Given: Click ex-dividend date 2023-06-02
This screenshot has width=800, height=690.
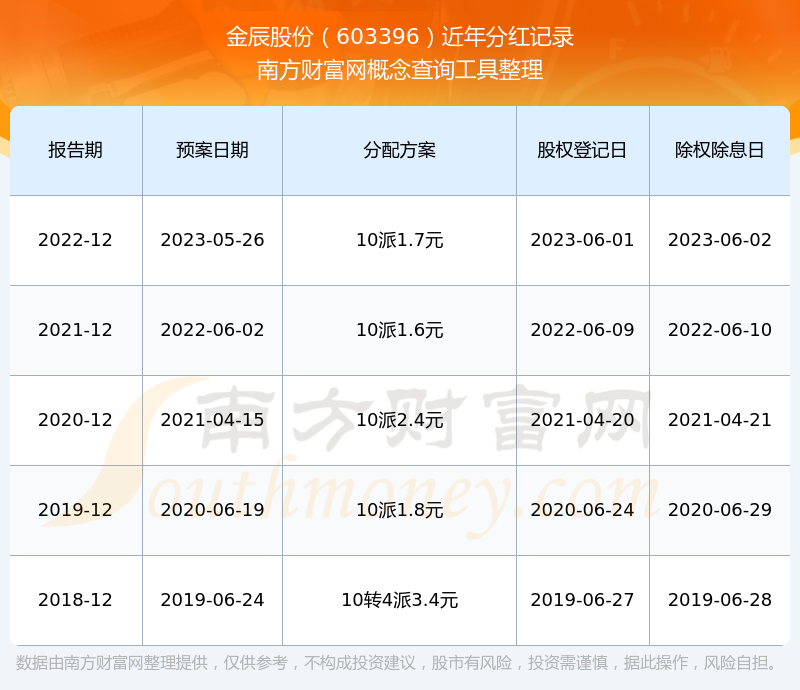Looking at the screenshot, I should [x=719, y=240].
